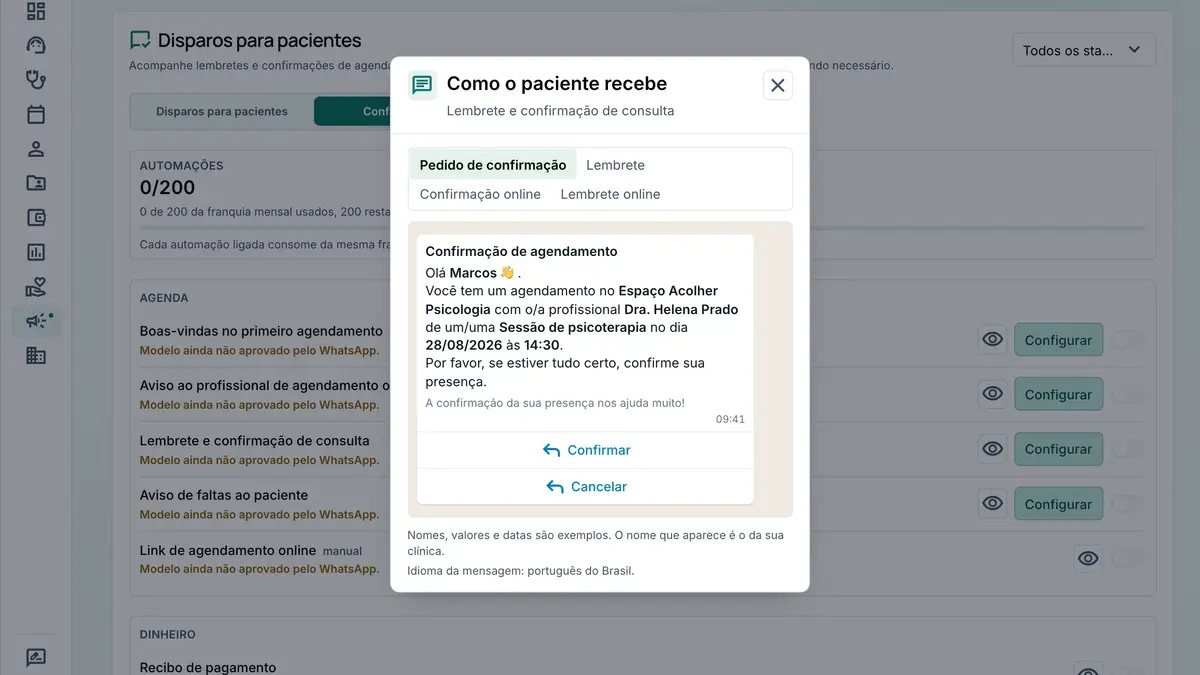The image size is (1200, 675).
Task: Select the 'Disparos para pacientes' tab in background
Action: tap(222, 111)
